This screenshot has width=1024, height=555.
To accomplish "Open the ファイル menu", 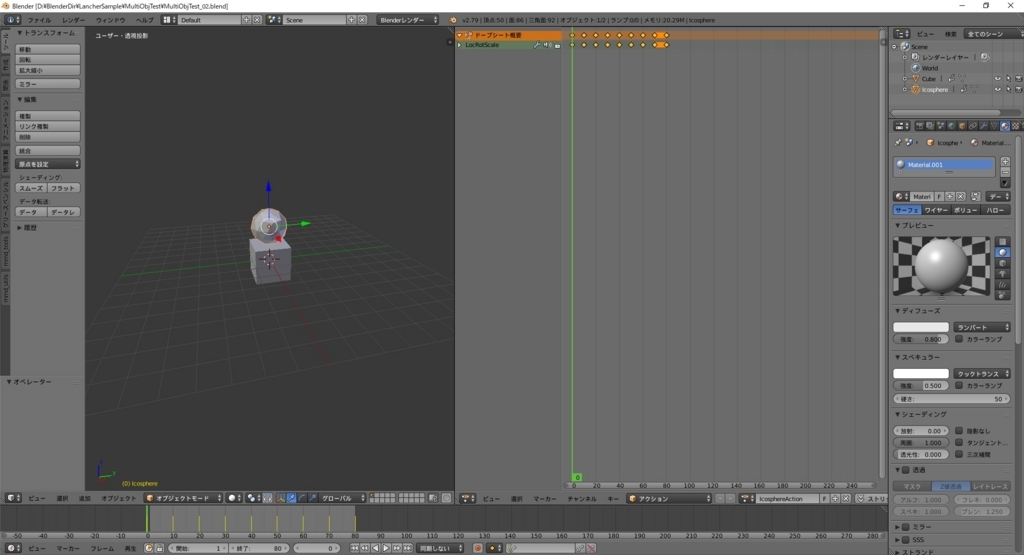I will pyautogui.click(x=39, y=20).
